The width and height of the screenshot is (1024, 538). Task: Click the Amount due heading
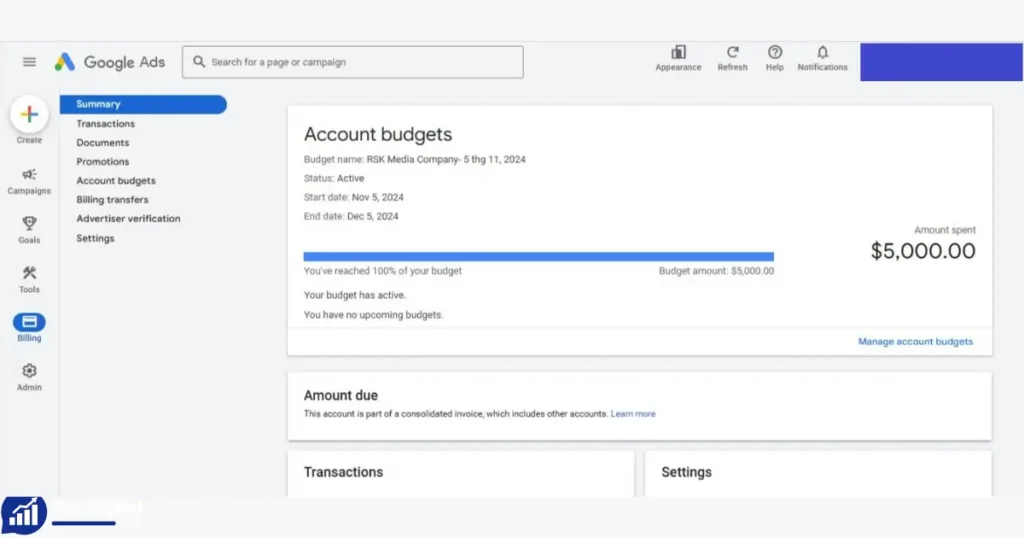coord(340,395)
